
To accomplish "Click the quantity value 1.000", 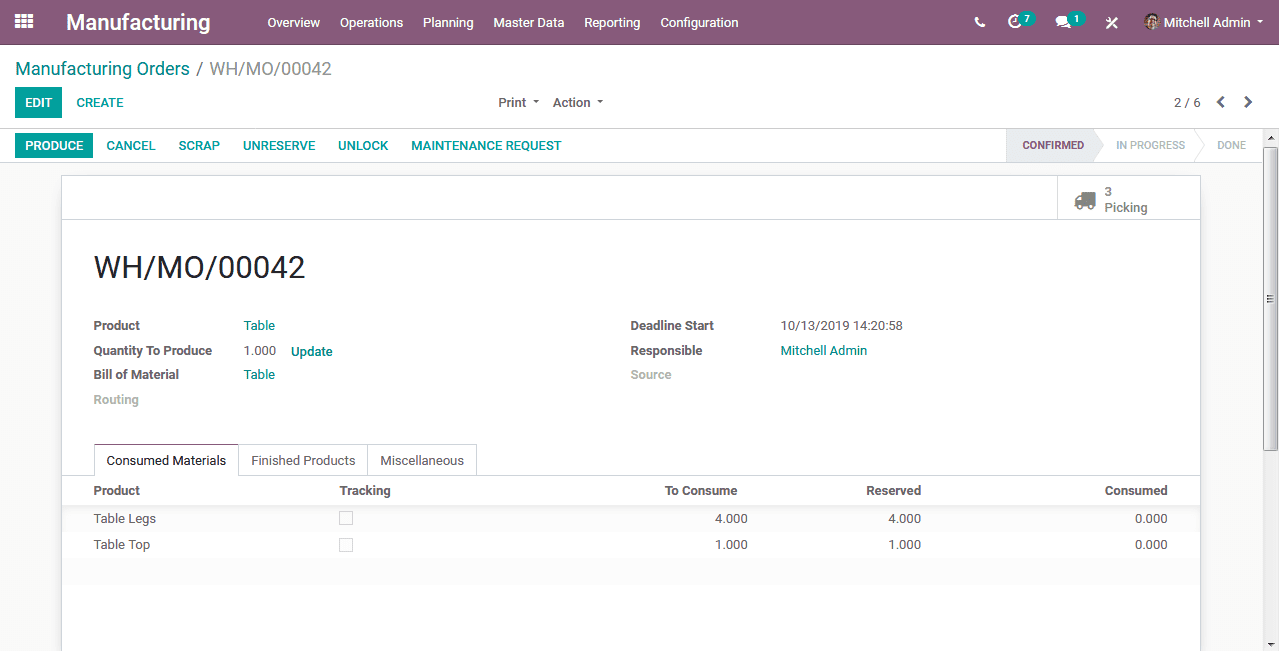I will click(260, 350).
